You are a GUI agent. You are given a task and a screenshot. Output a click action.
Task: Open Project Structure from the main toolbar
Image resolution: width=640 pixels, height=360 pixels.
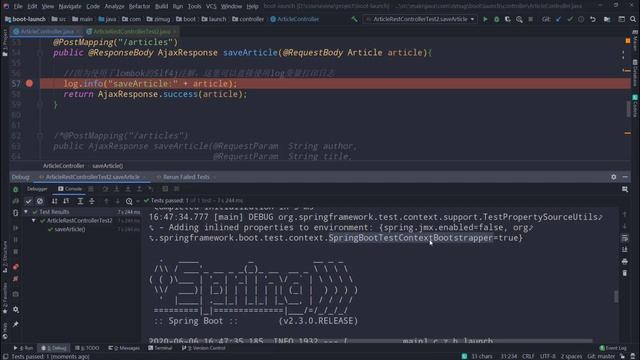(607, 19)
